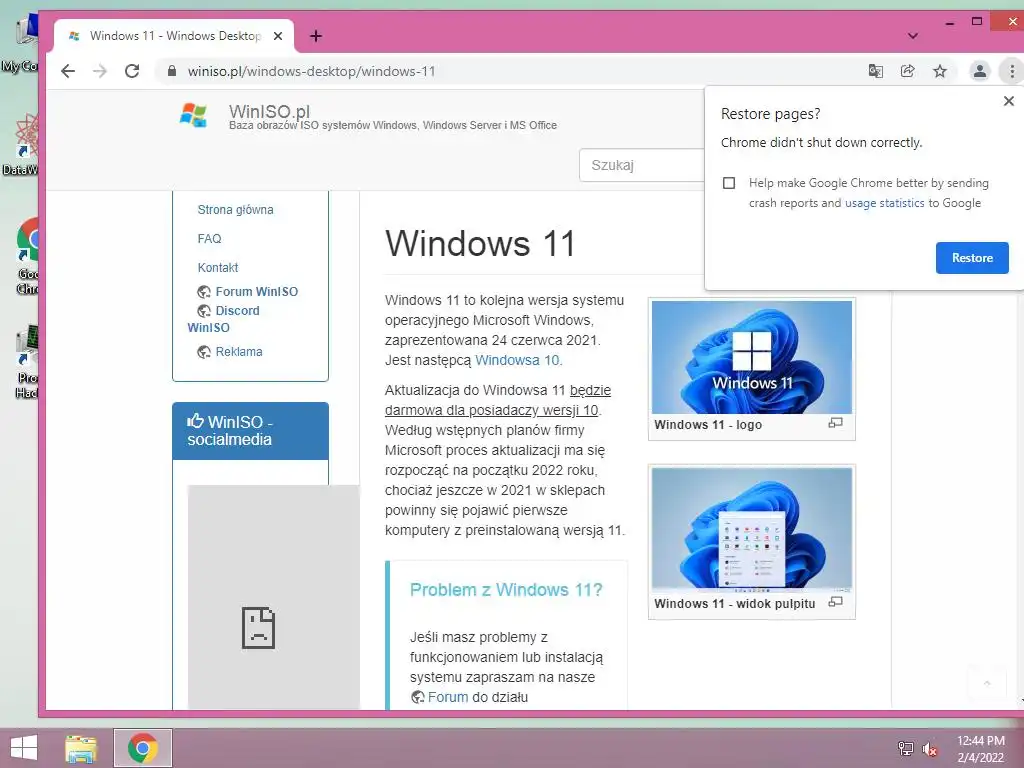This screenshot has height=768, width=1024.
Task: Open the Windows 11 desktop view thumbnail
Action: coord(752,530)
